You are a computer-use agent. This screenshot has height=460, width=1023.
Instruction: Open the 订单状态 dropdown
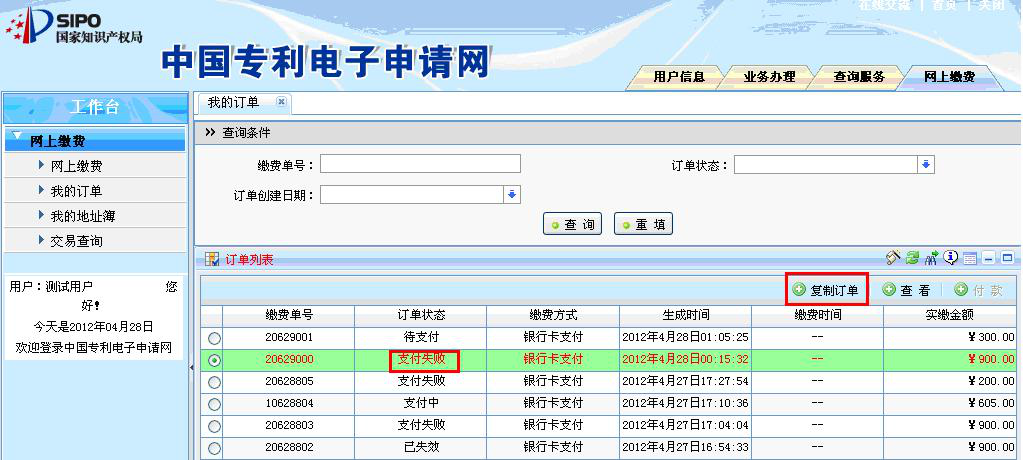926,165
